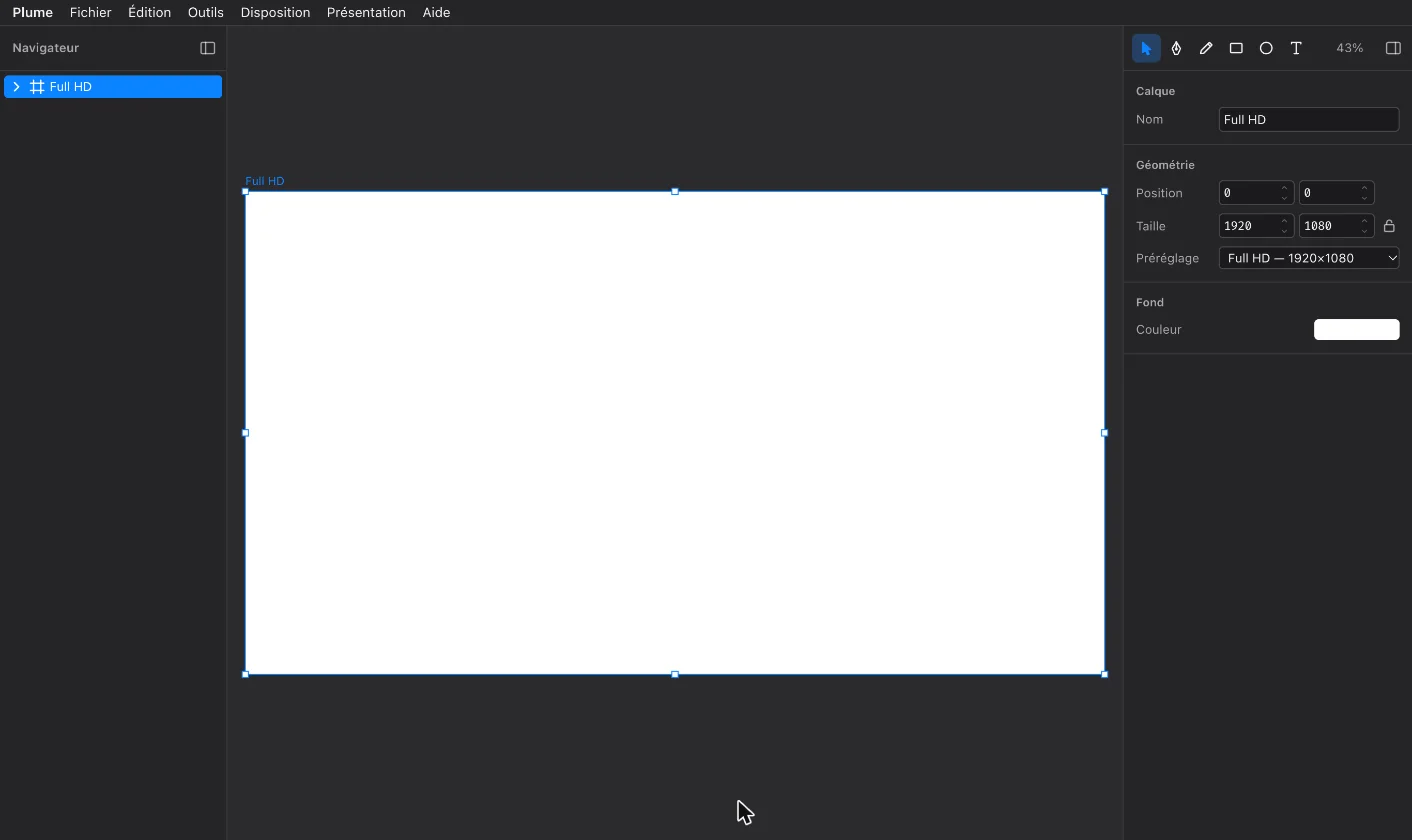The height and width of the screenshot is (840, 1412).
Task: Open the Outils menu
Action: pos(206,13)
